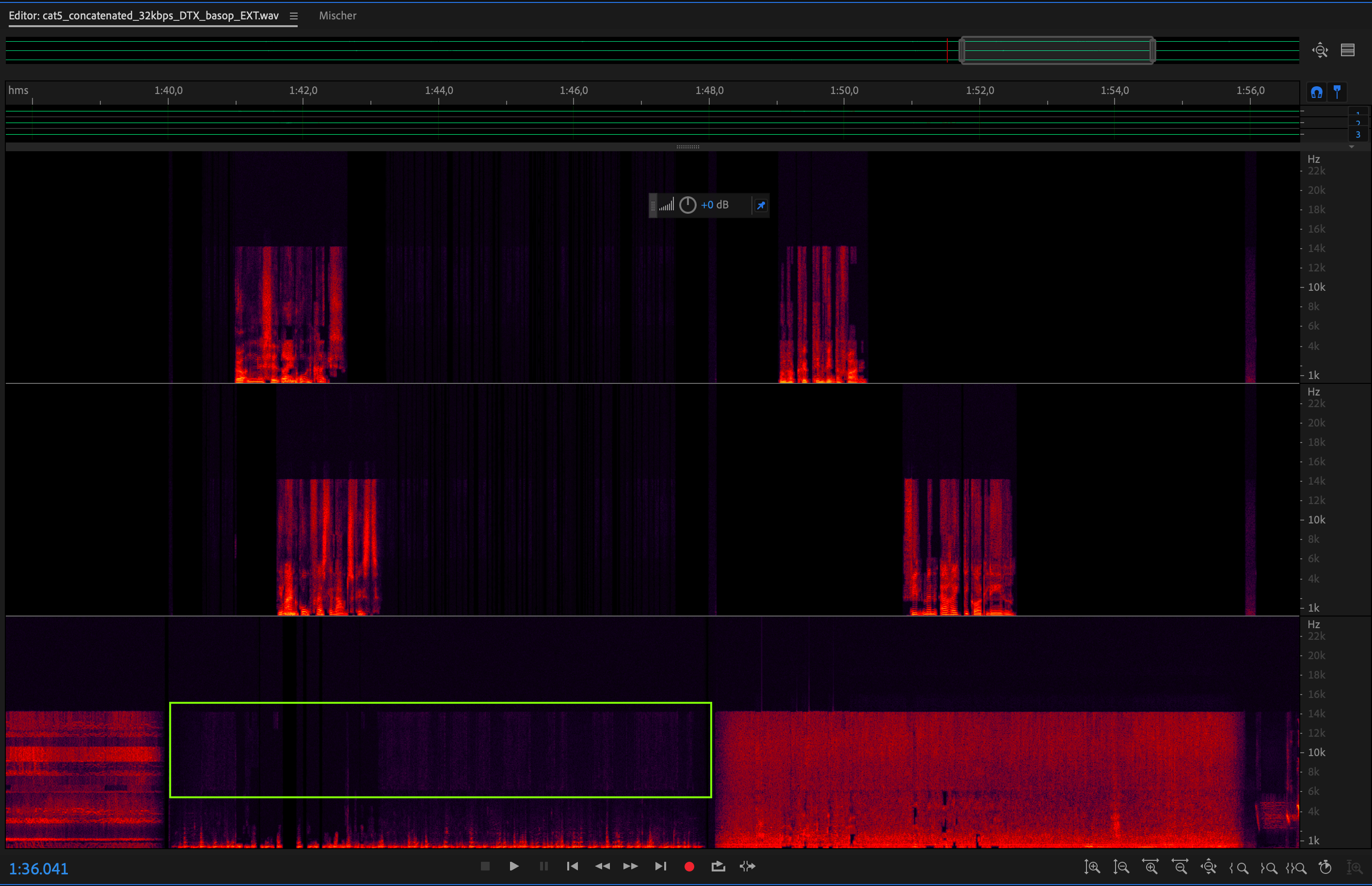Screen dimensions: 1372x886
Task: Adjust the HUD +0 dB volume knob
Action: [x=688, y=206]
